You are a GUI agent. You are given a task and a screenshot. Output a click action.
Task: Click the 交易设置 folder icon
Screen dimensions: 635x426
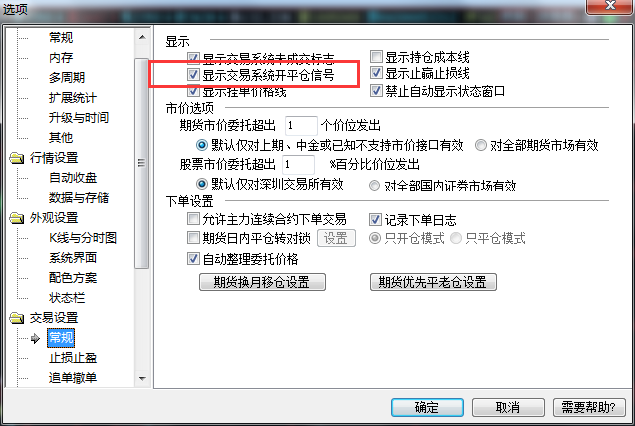point(17,318)
